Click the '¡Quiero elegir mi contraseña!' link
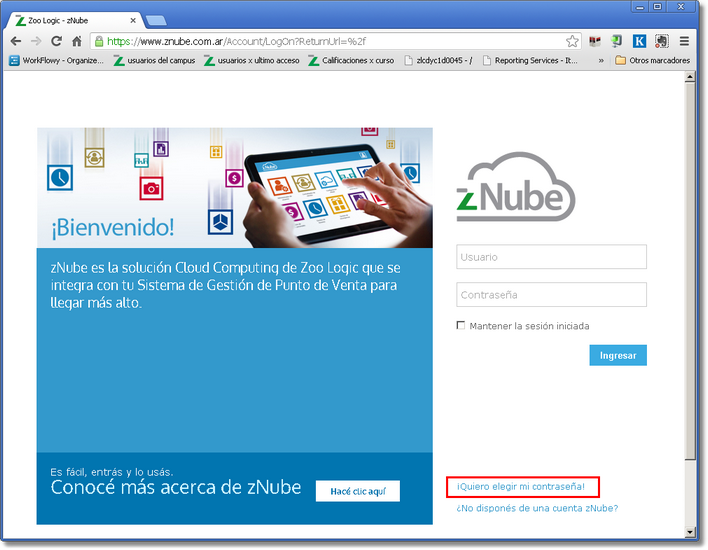 pos(521,487)
